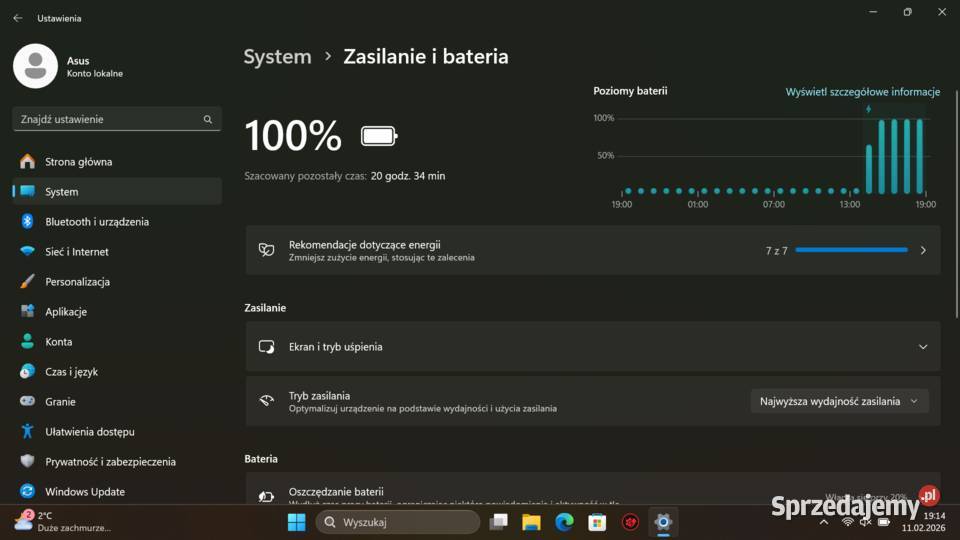The image size is (960, 540).
Task: Click the Granie gamepad icon
Action: [x=27, y=401]
